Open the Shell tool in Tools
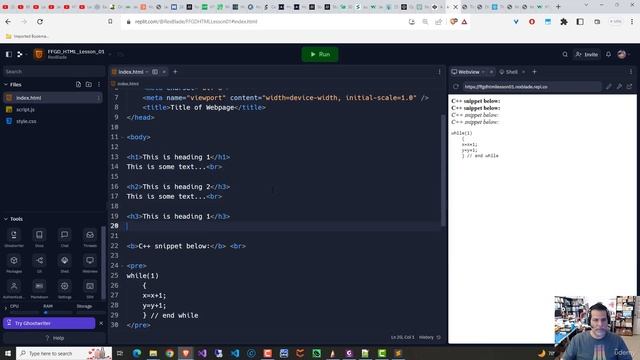Screen dimensions: 640x360 coord(64,264)
